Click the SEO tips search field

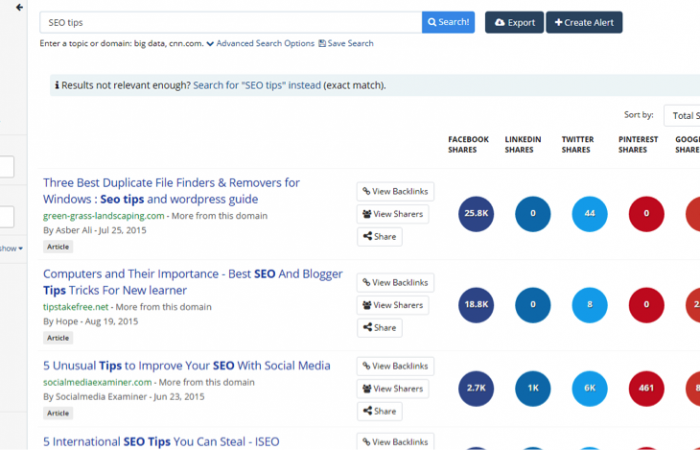[230, 22]
